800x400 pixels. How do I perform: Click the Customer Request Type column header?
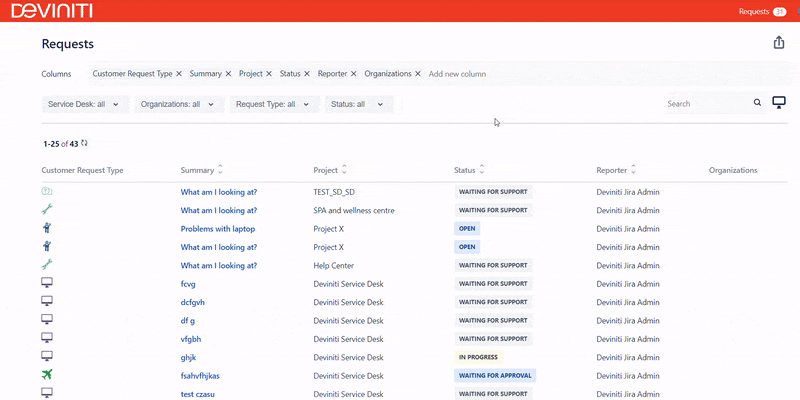82,170
